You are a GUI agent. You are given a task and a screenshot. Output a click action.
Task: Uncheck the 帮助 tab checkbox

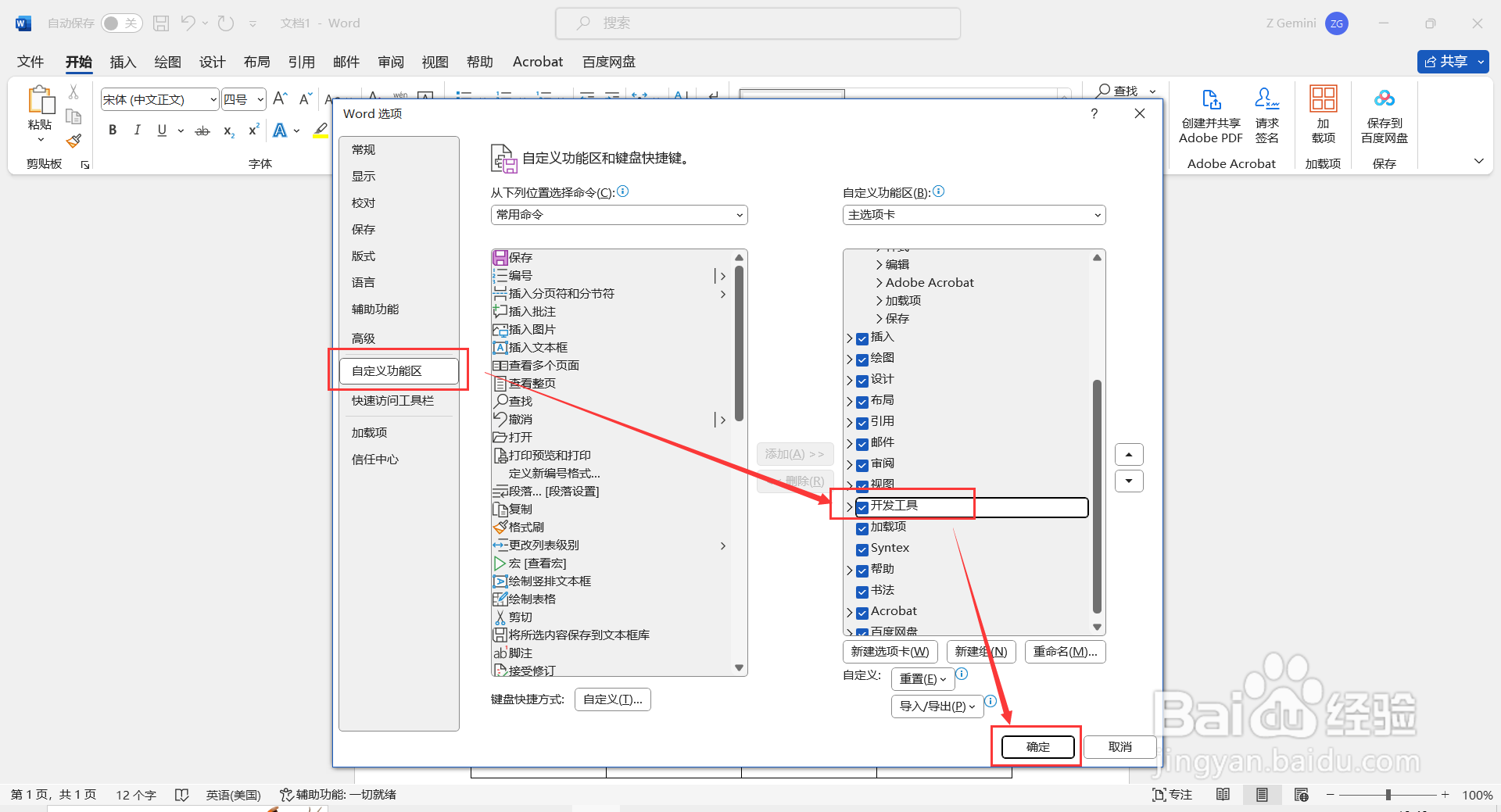[x=862, y=571]
